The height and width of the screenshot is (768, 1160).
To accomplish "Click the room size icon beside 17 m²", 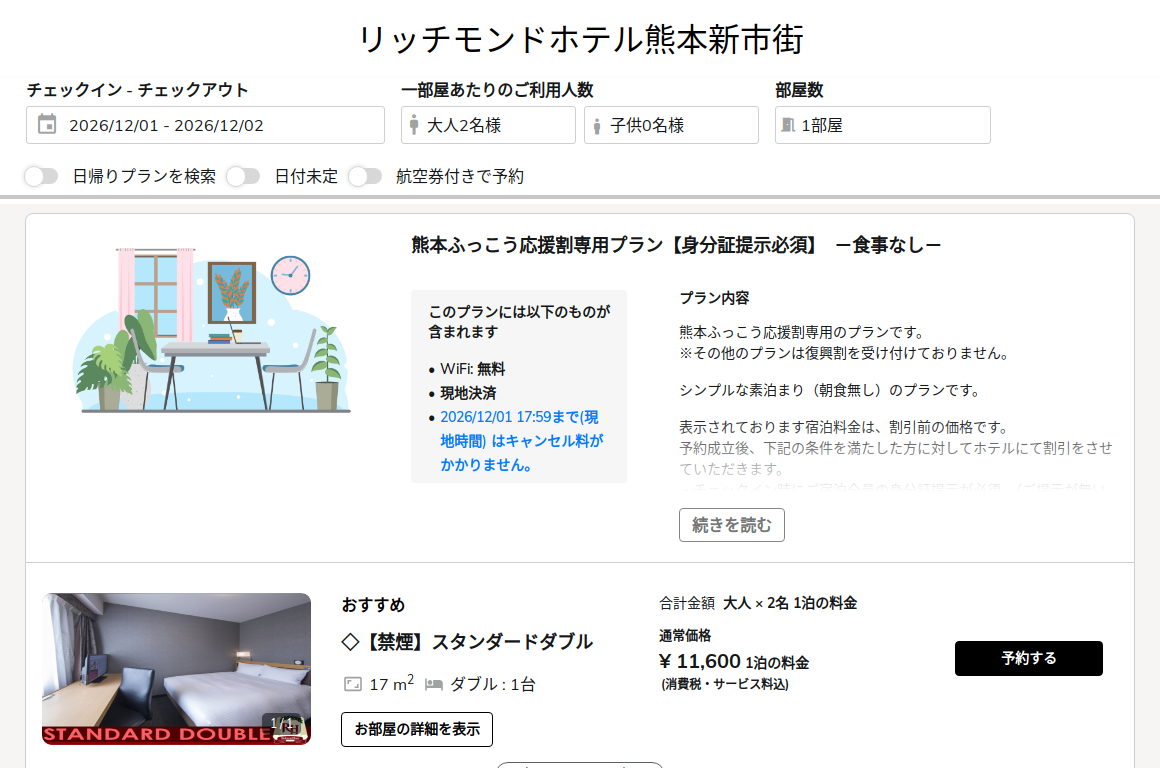I will point(353,684).
